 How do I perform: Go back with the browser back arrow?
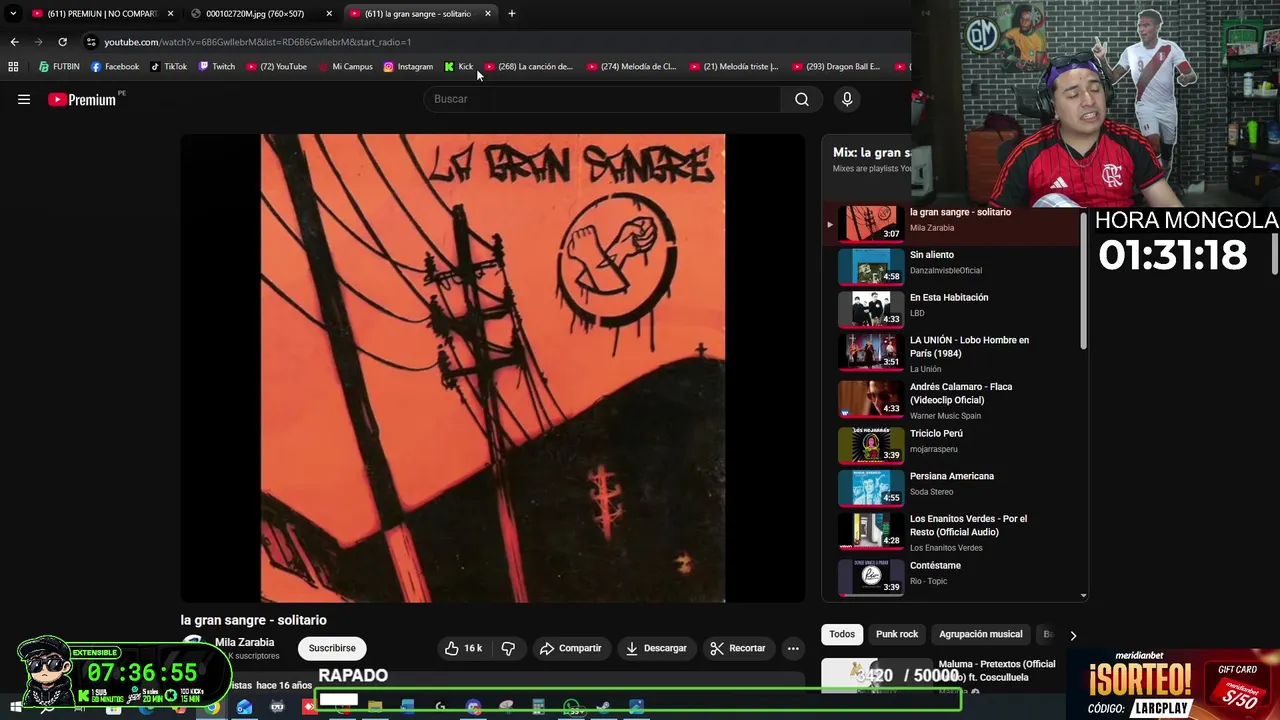(14, 42)
